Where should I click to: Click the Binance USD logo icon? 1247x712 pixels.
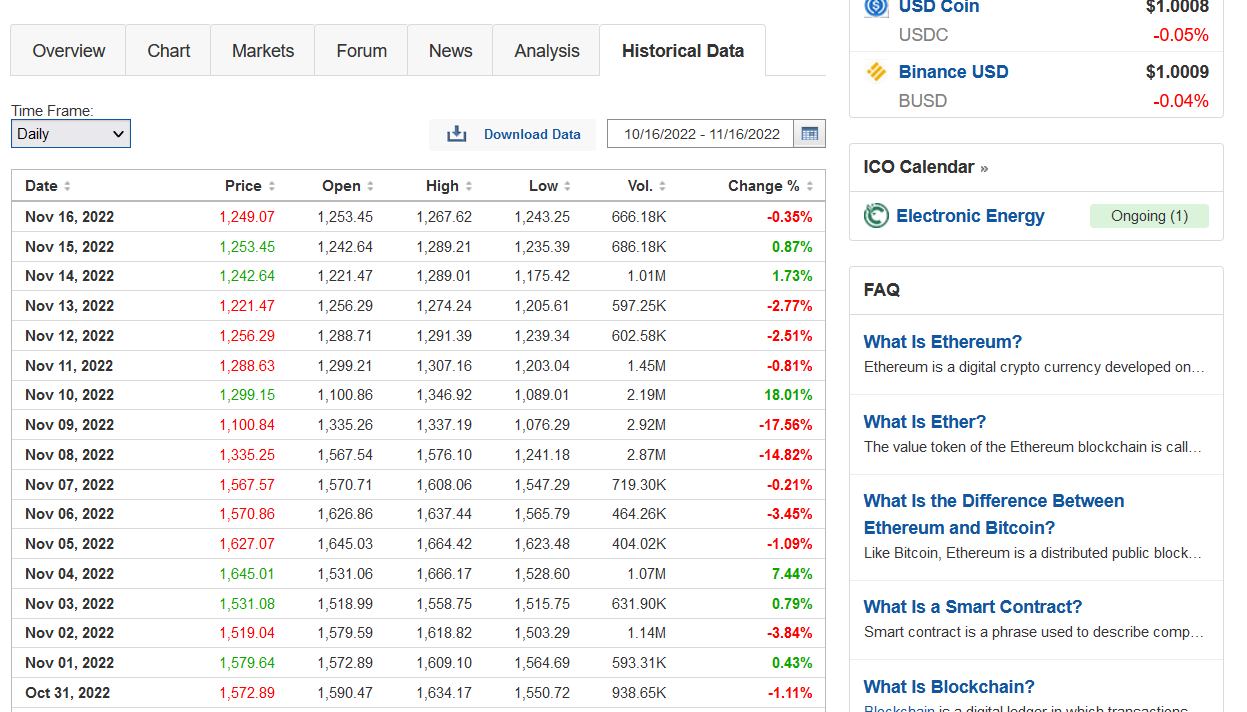coord(875,72)
